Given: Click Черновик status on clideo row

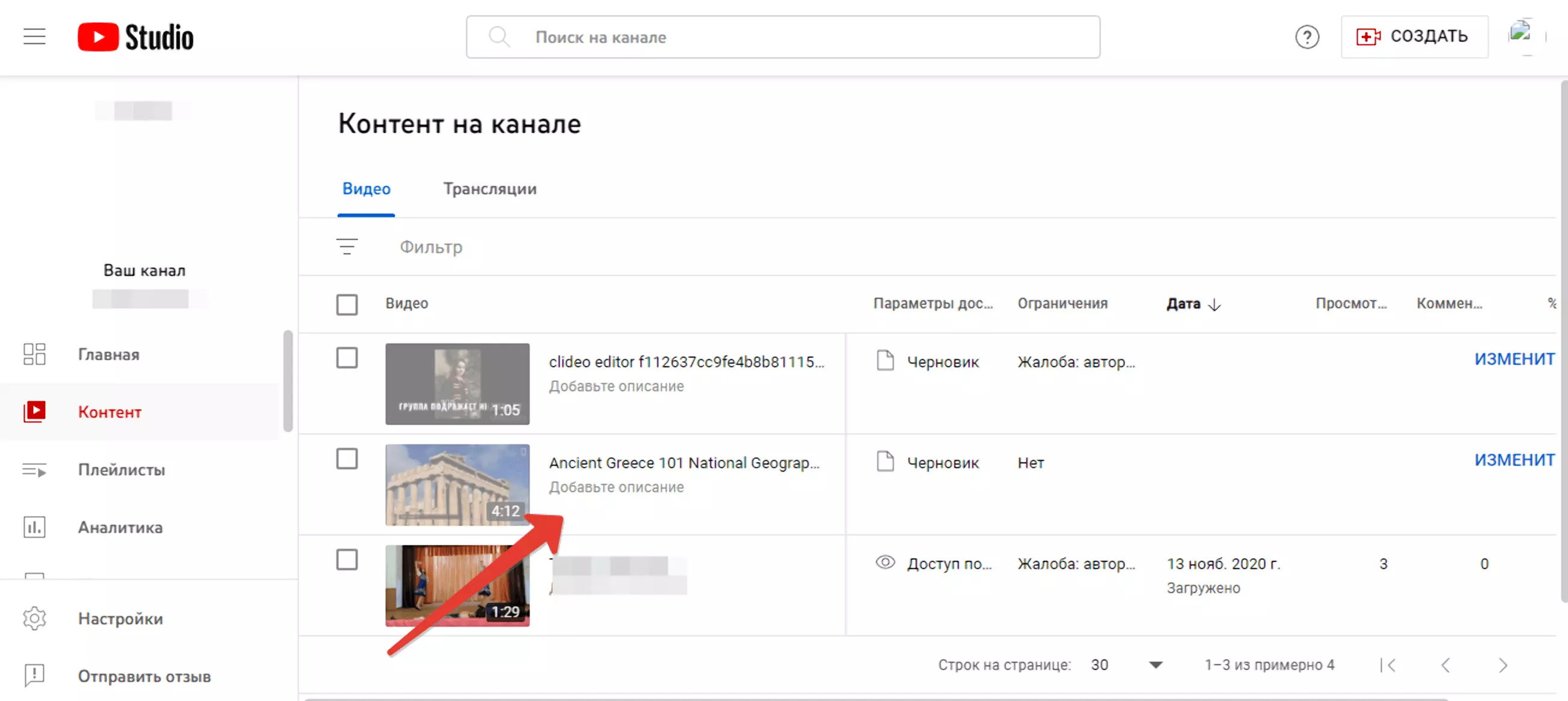Looking at the screenshot, I should [x=942, y=362].
